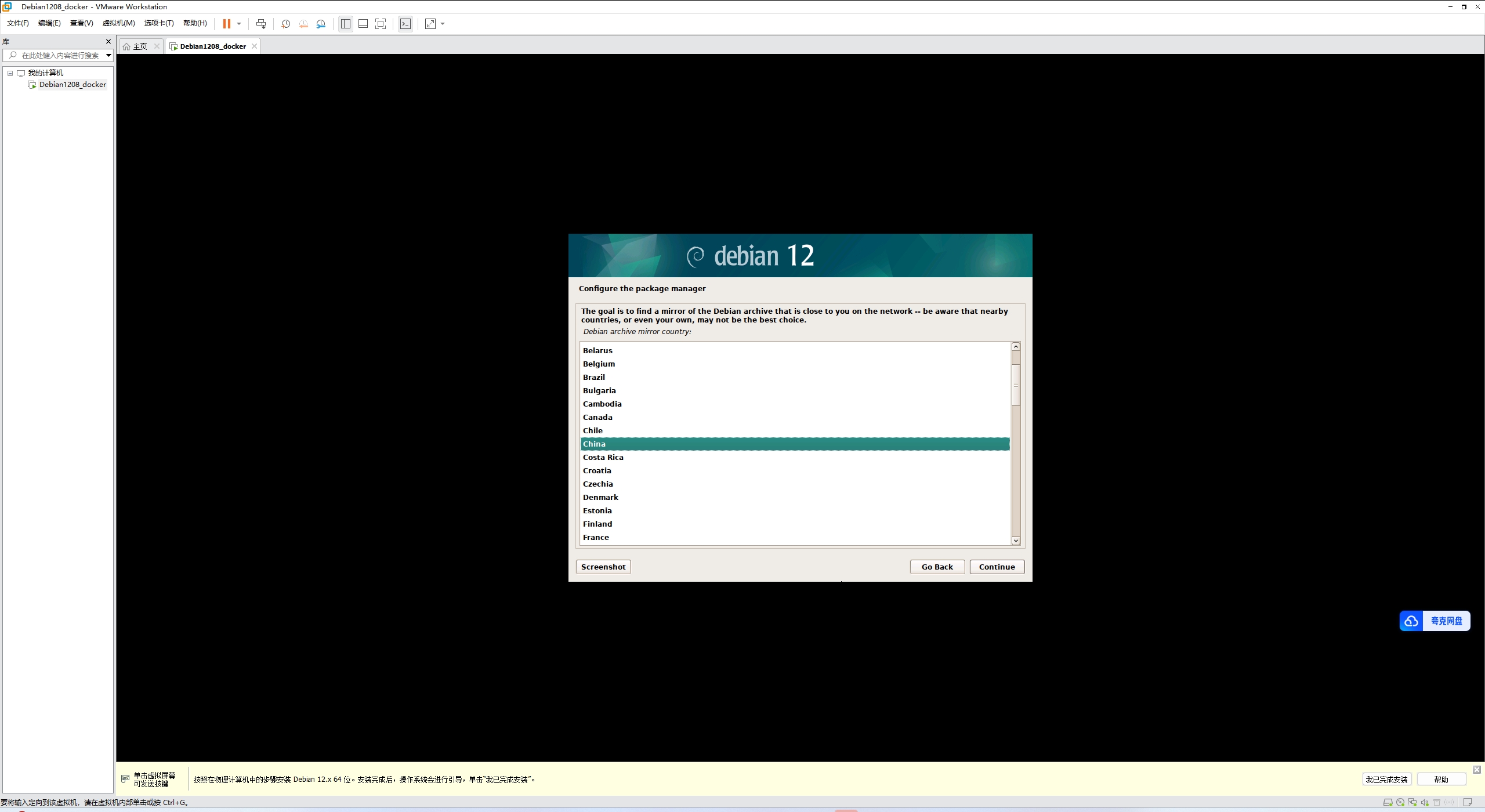Click the CD/DVD drive status icon
The width and height of the screenshot is (1485, 812).
[1400, 803]
